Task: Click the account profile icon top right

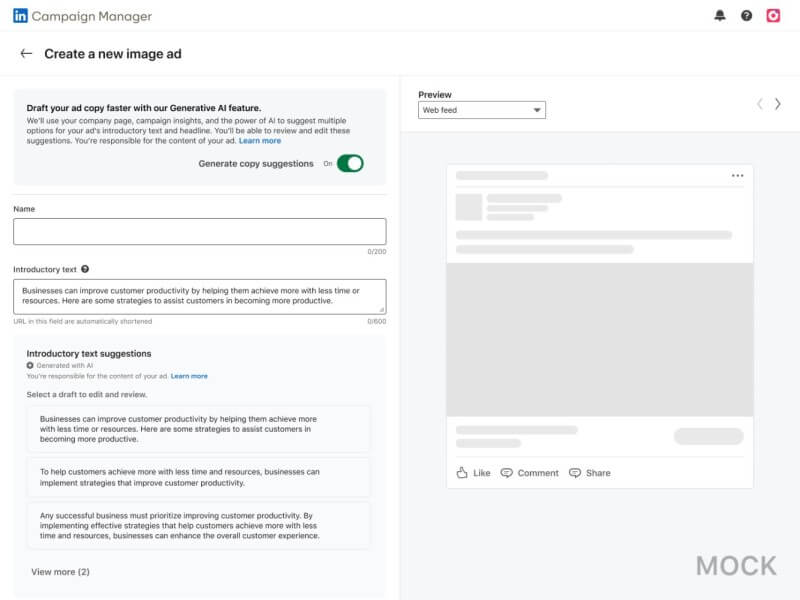Action: [x=771, y=16]
